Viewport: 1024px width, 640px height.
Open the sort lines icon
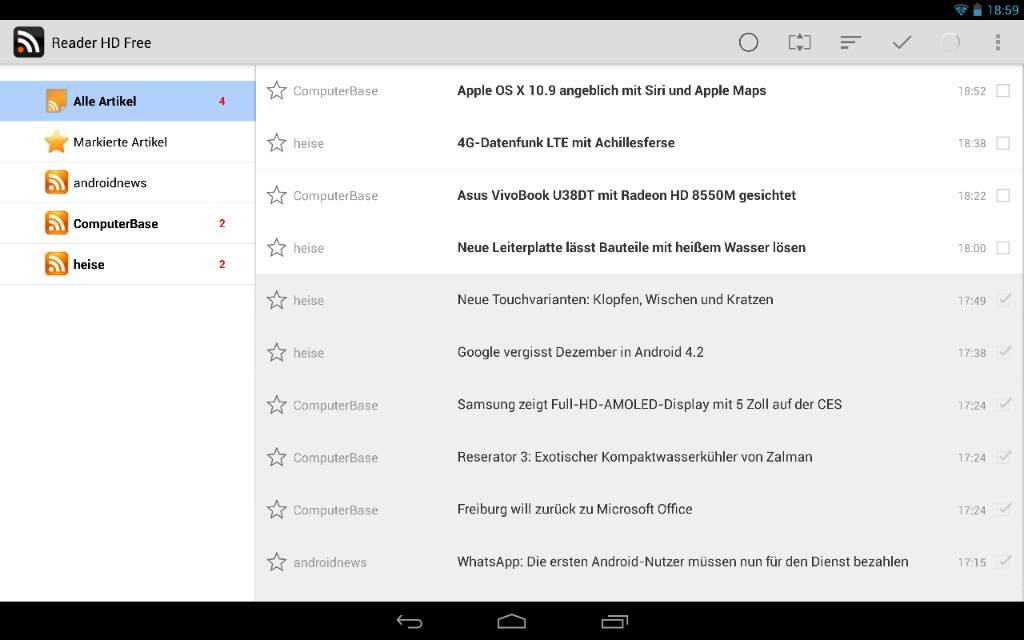[850, 42]
